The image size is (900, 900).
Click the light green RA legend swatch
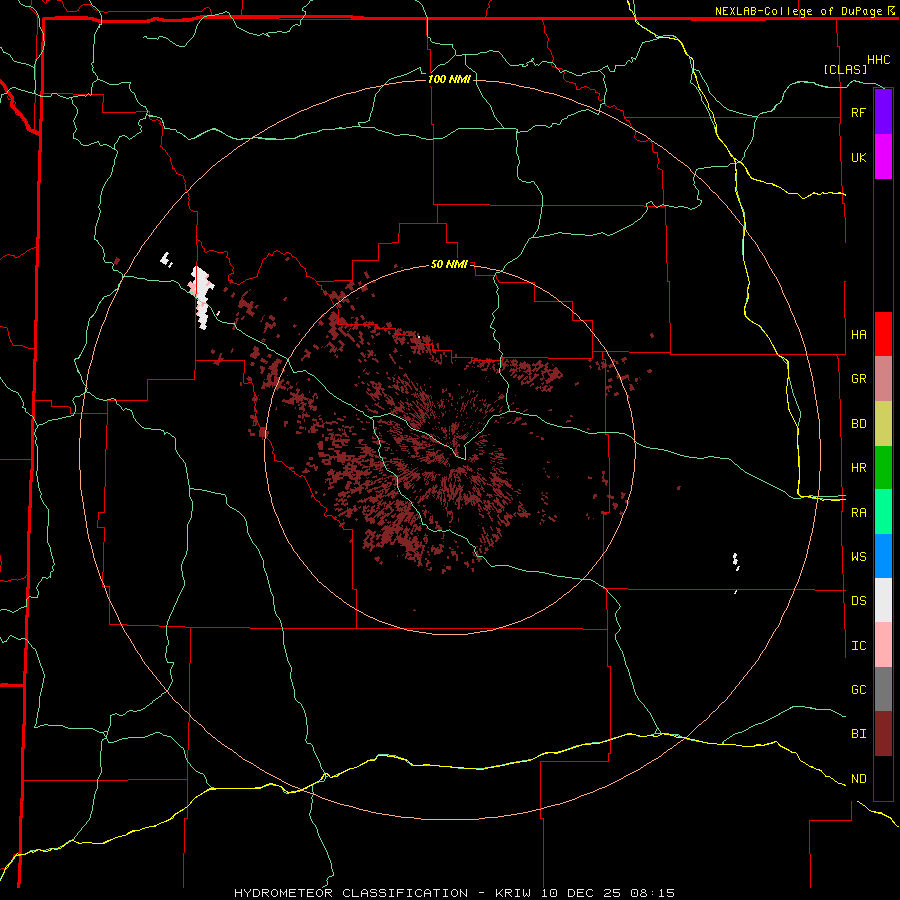coord(883,512)
